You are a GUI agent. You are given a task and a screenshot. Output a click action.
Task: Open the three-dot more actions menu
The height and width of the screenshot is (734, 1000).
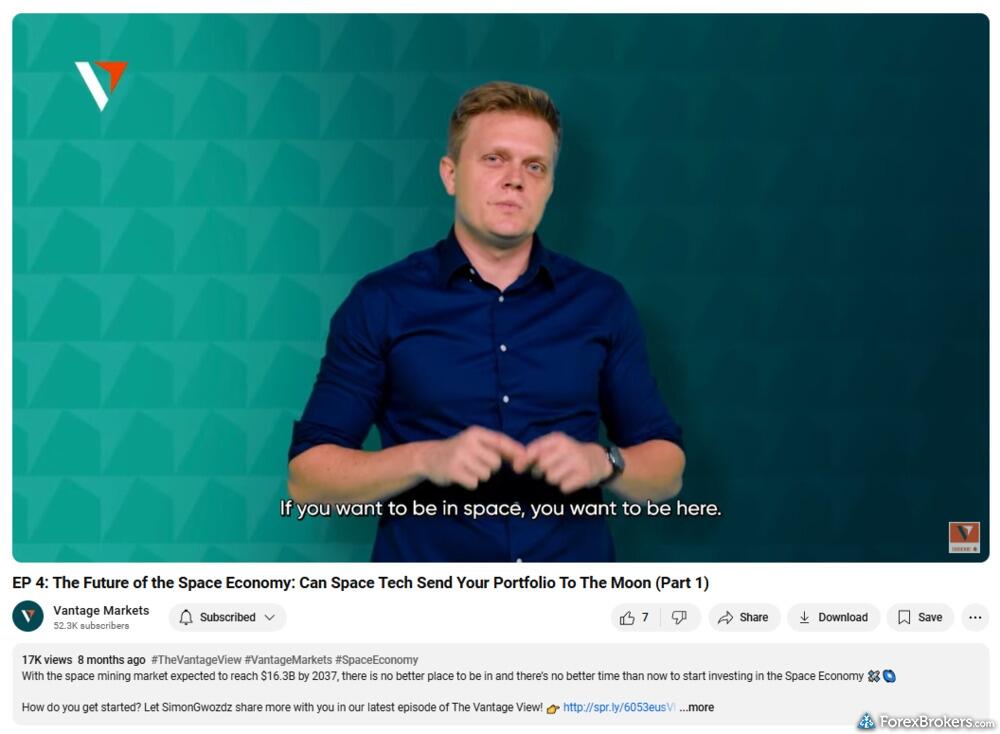click(975, 617)
